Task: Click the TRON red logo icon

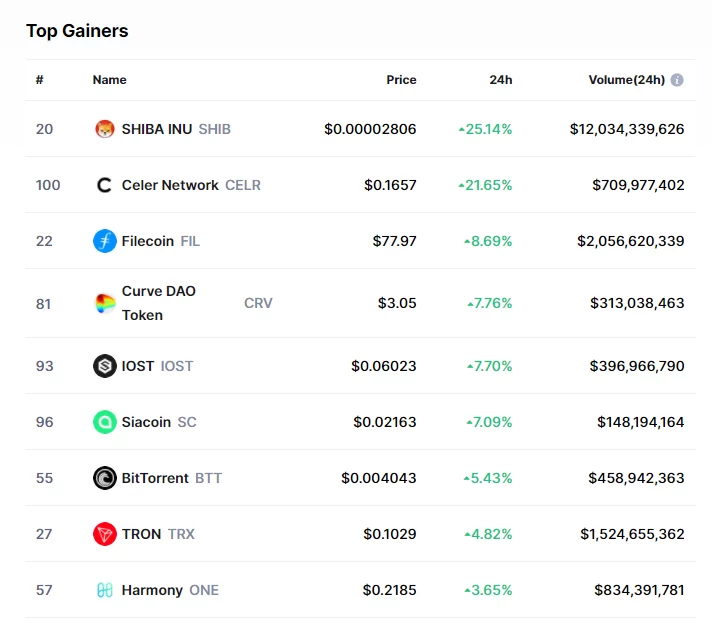Action: coord(105,534)
